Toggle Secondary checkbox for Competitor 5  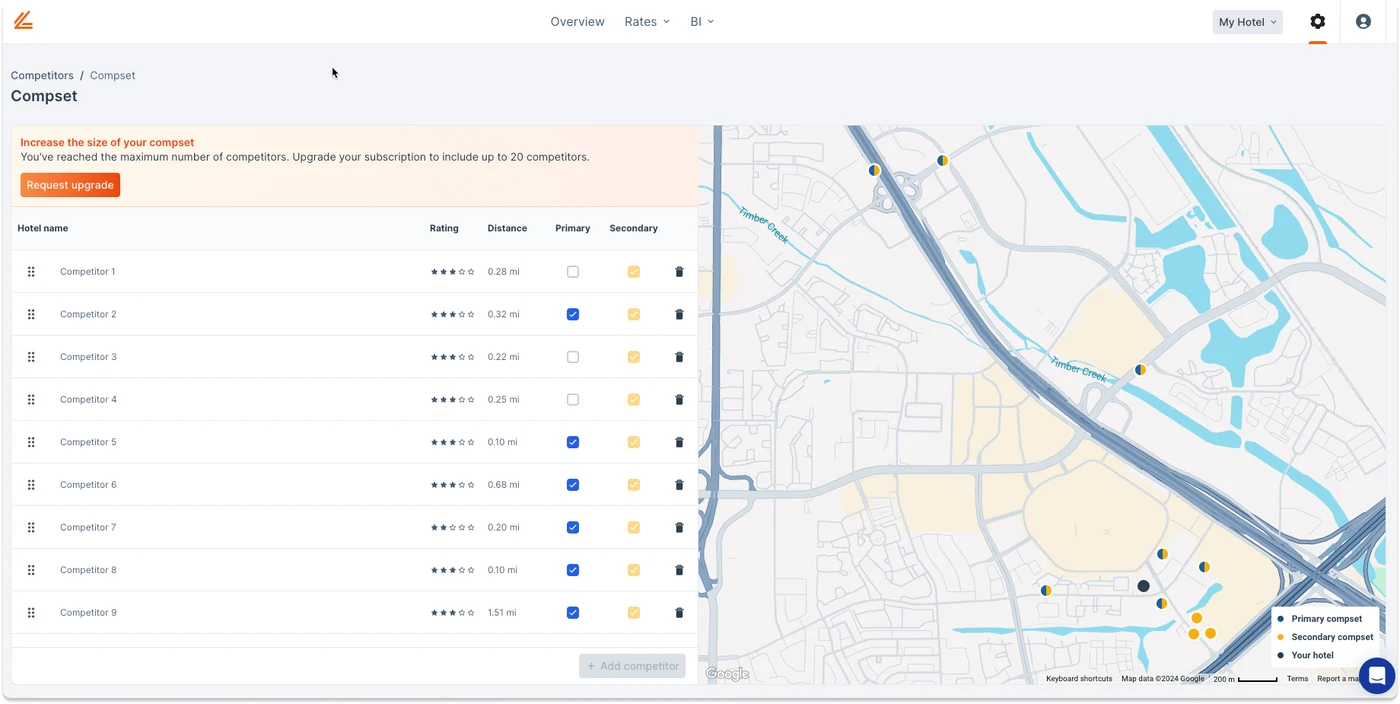(x=633, y=442)
